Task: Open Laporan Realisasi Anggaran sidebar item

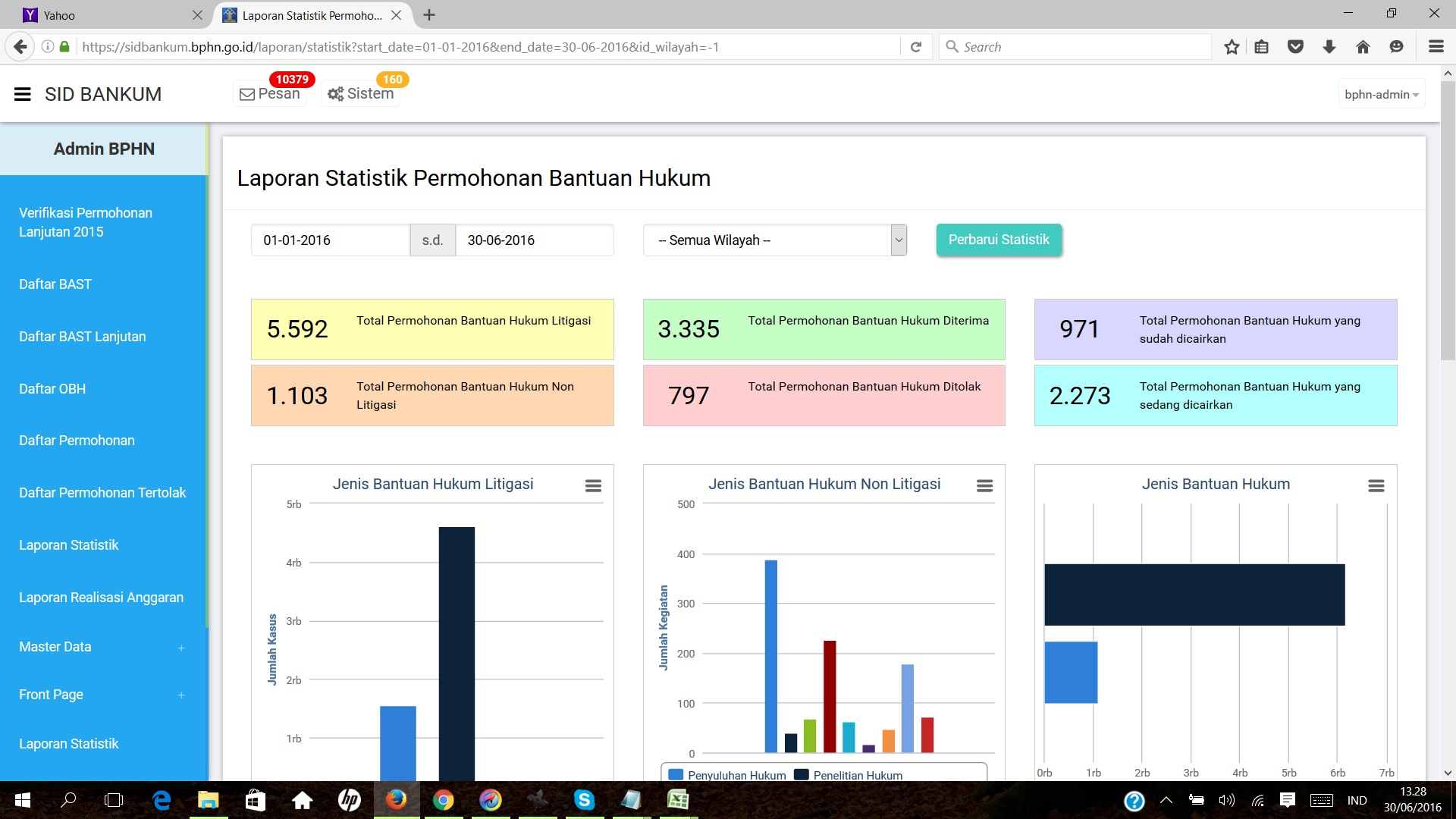Action: (101, 598)
